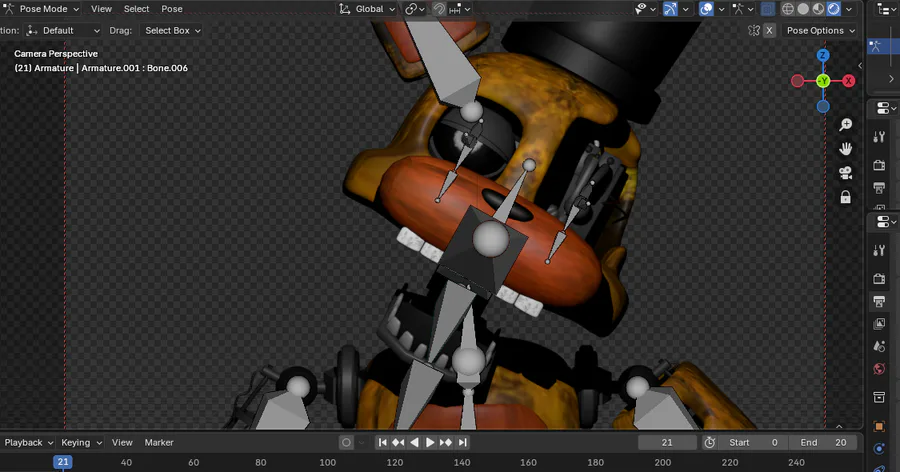
Task: Open timeline View menu
Action: (122, 443)
